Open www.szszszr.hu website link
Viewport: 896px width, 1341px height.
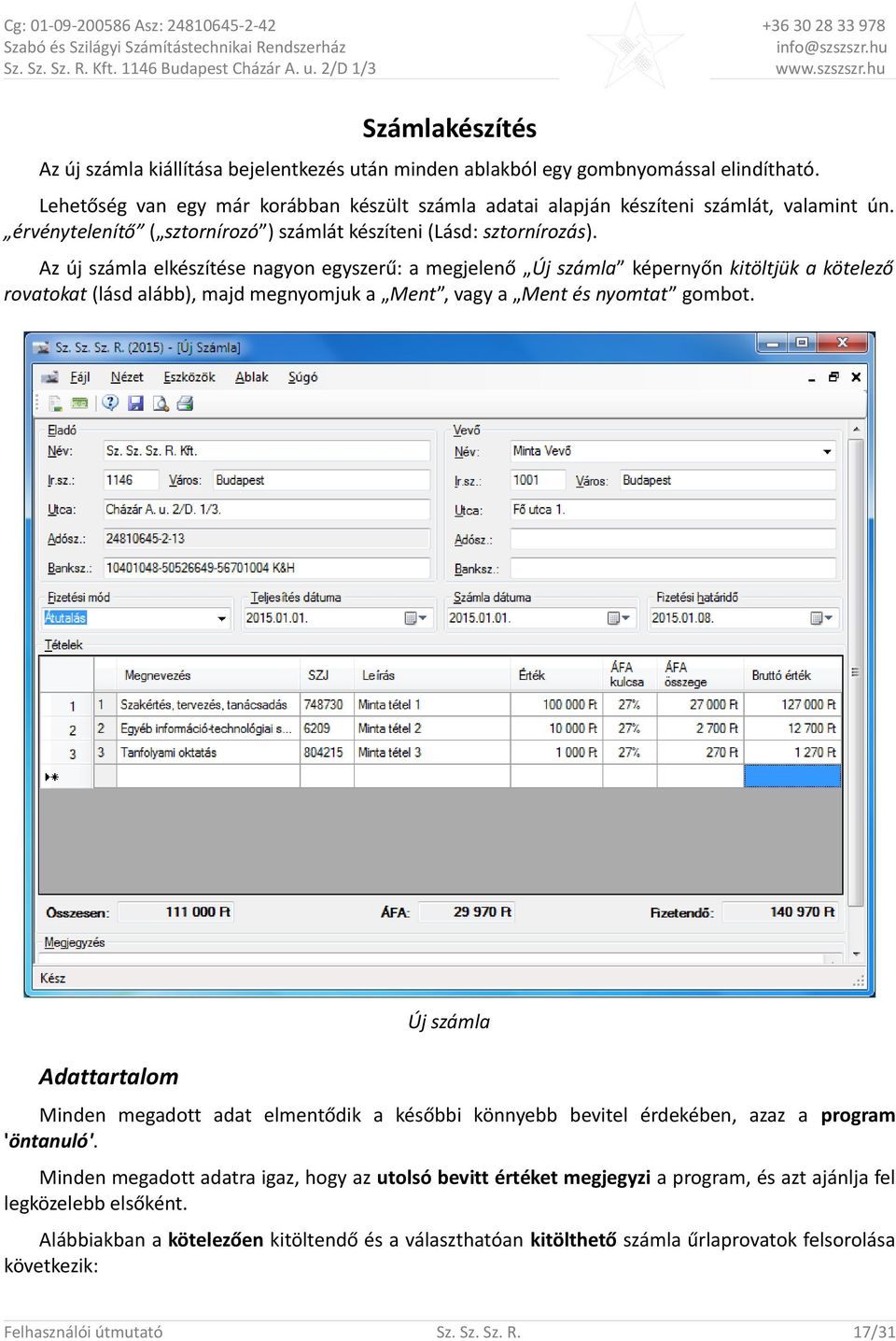(830, 68)
